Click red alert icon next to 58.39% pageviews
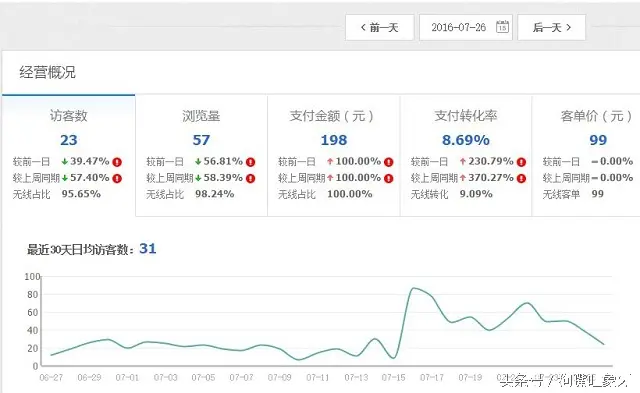This screenshot has width=640, height=393. click(x=251, y=178)
